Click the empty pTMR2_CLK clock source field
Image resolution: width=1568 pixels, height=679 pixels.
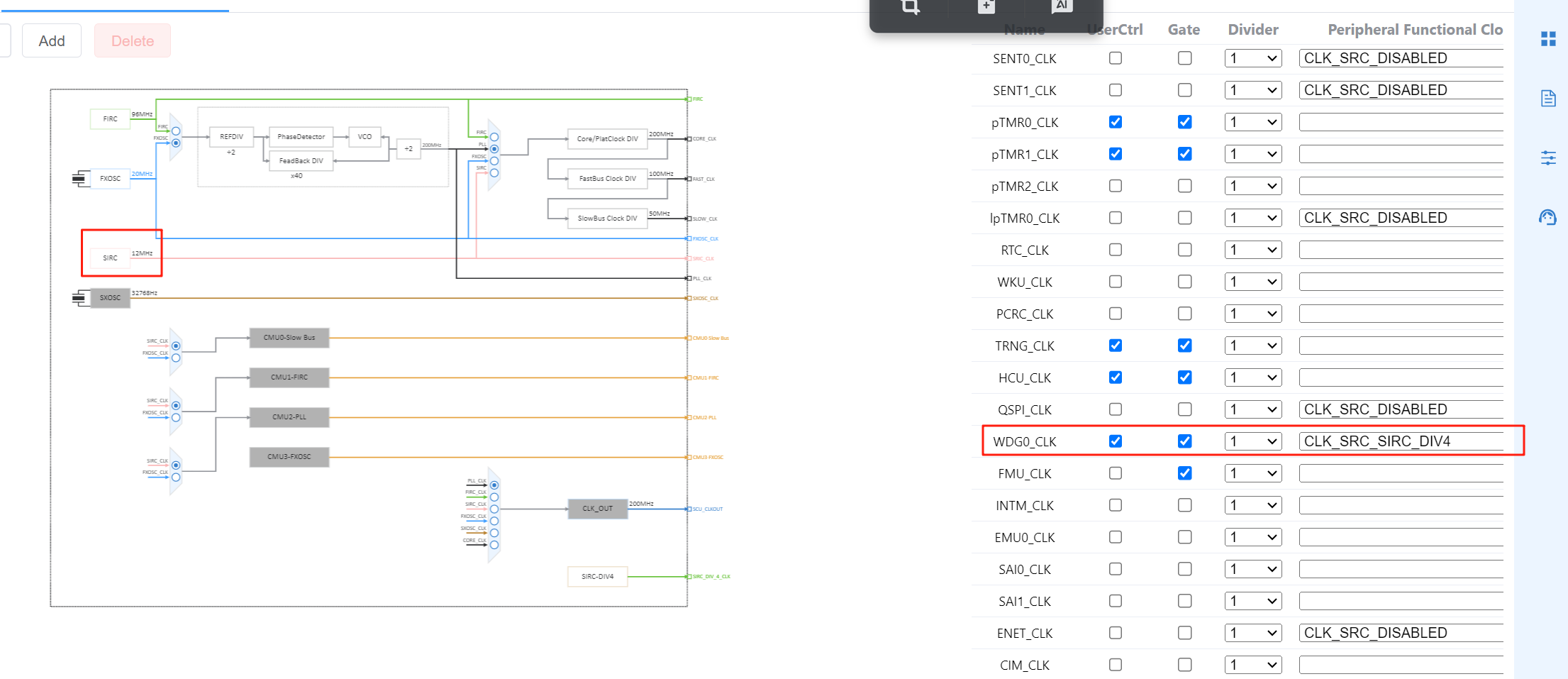1401,186
